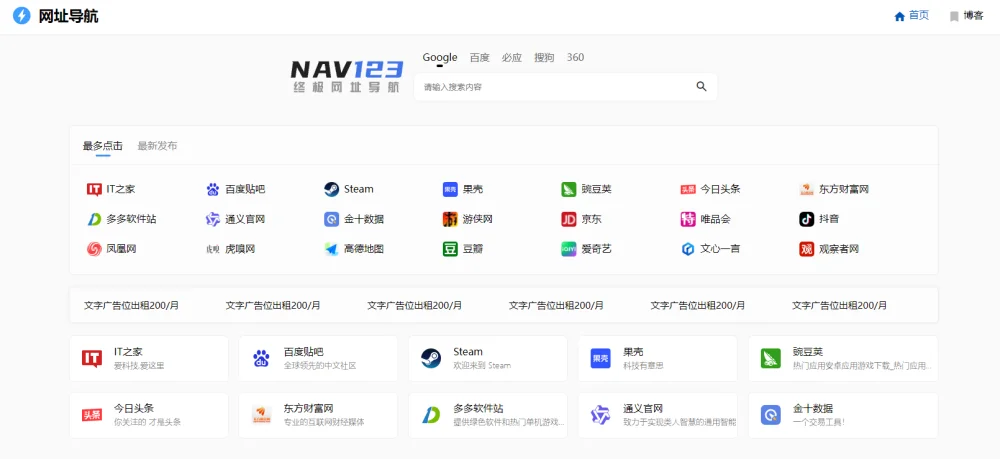Viewport: 1000px width, 459px height.
Task: Switch search engine to 必应
Action: (x=512, y=57)
